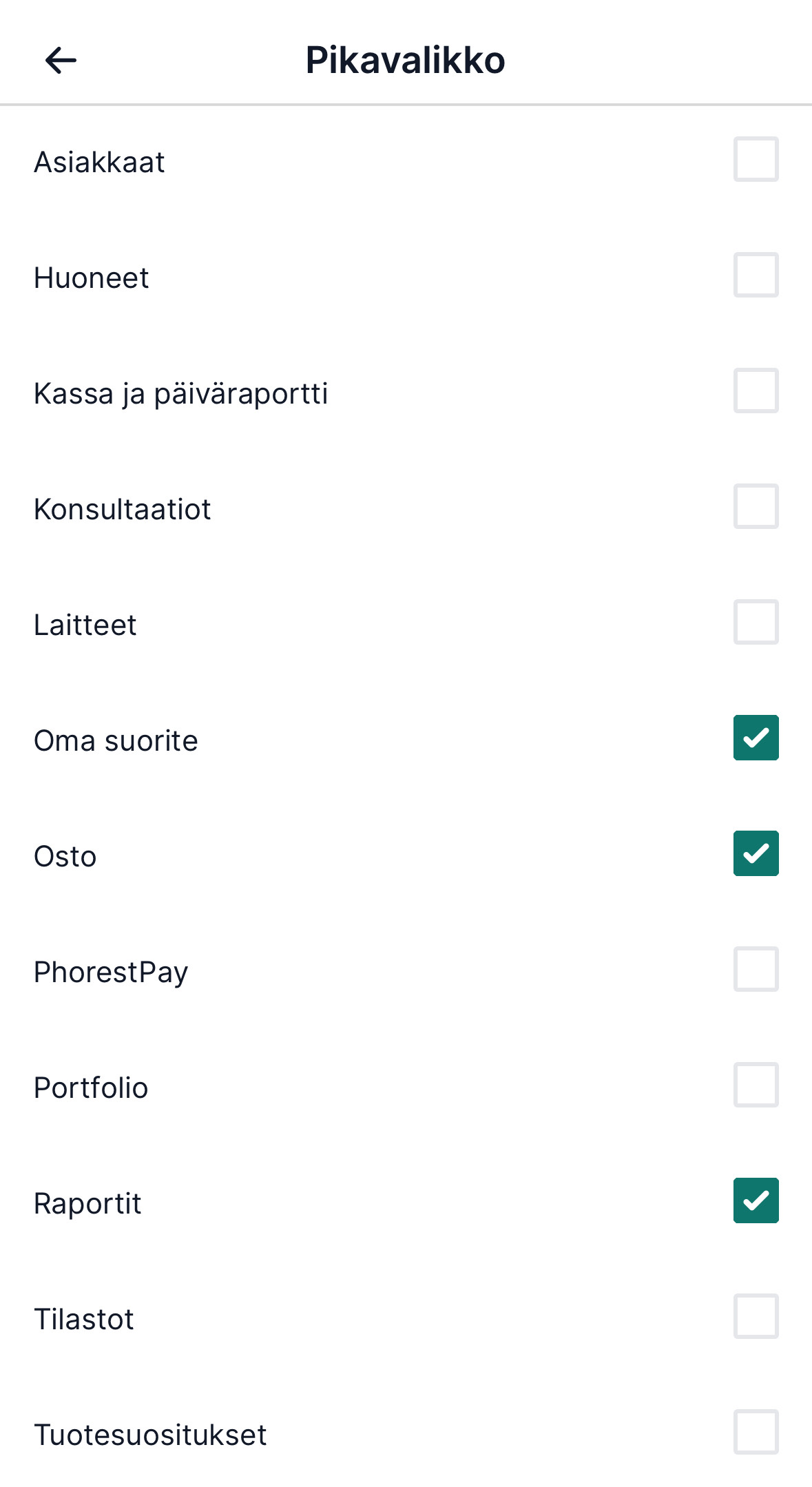Viewport: 812px width, 1487px height.
Task: Tap the Kassa ja päiväraportti label
Action: (x=180, y=394)
